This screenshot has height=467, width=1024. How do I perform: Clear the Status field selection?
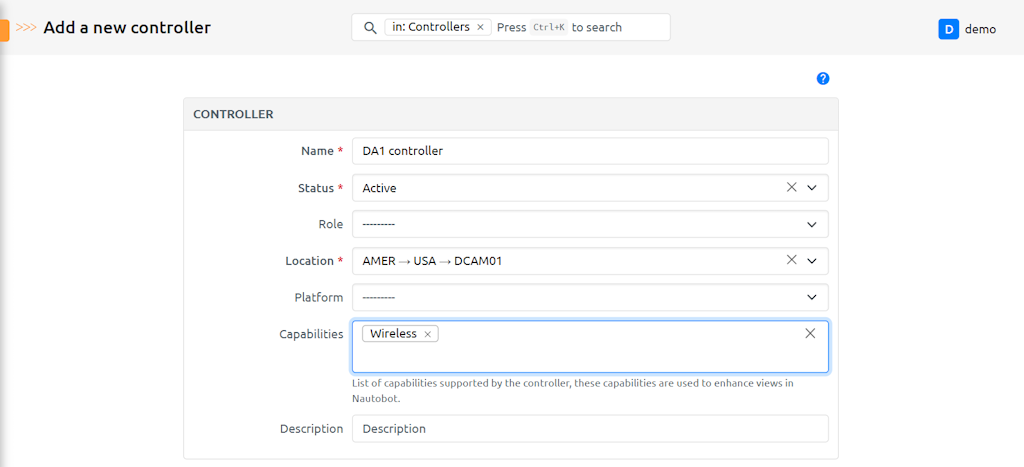[x=791, y=187]
